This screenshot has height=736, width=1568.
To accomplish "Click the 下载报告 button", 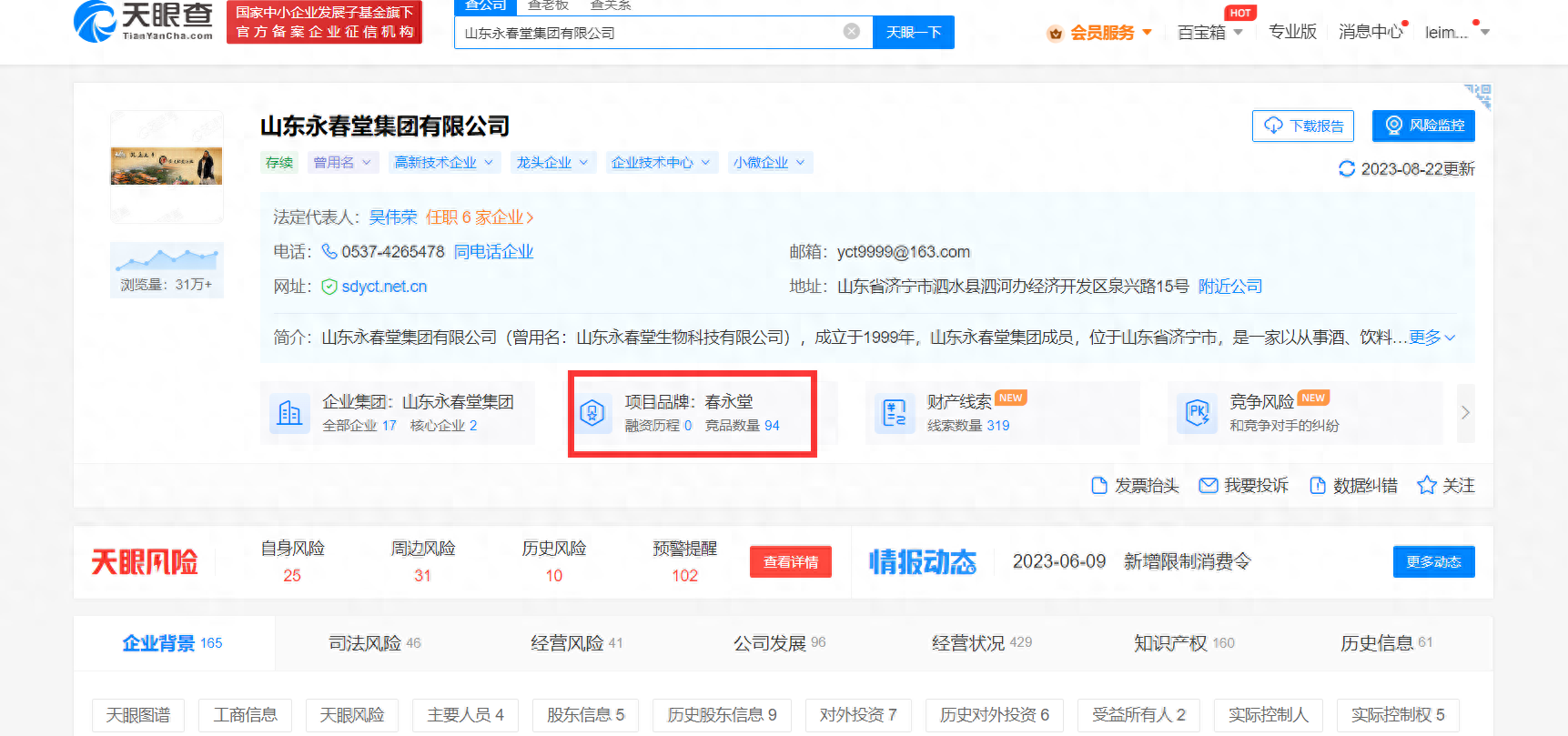I will pos(1303,126).
